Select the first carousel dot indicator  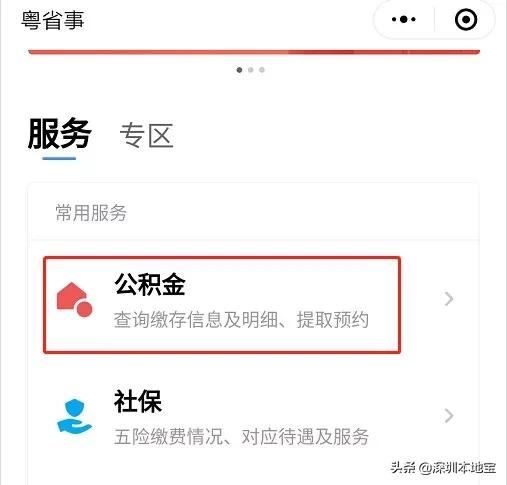coord(239,70)
